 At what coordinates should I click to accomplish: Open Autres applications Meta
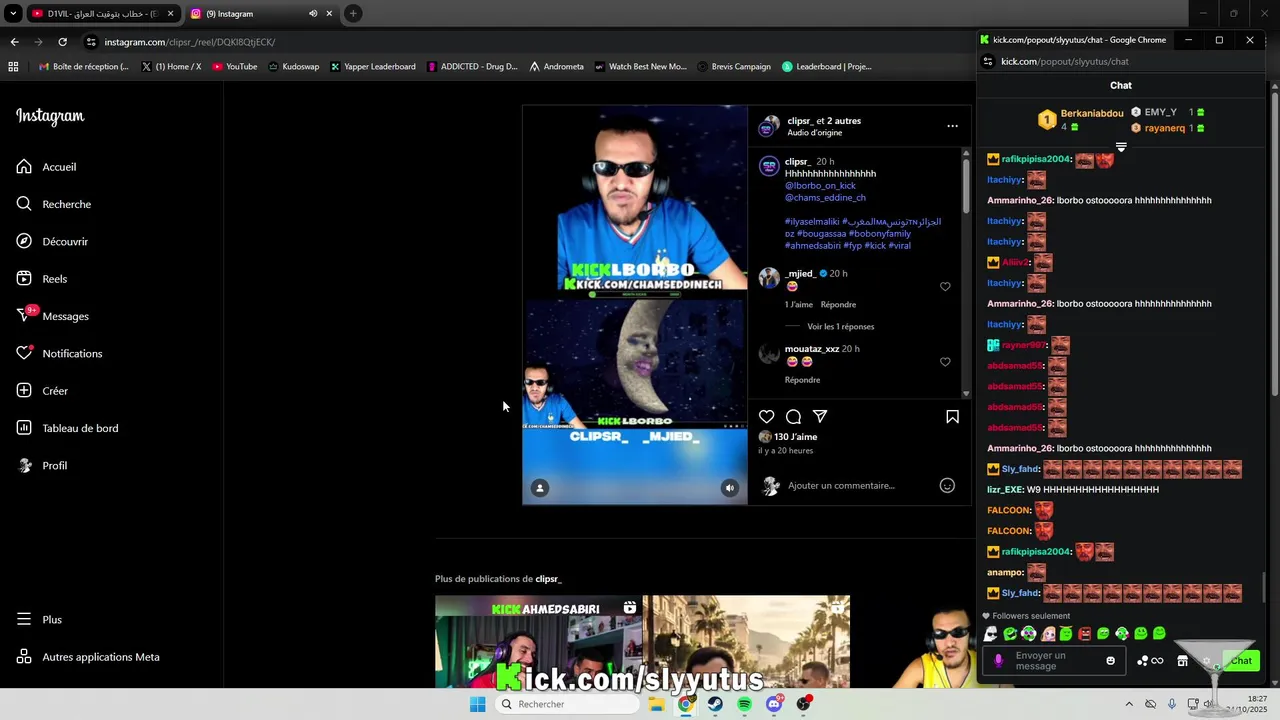(x=88, y=657)
